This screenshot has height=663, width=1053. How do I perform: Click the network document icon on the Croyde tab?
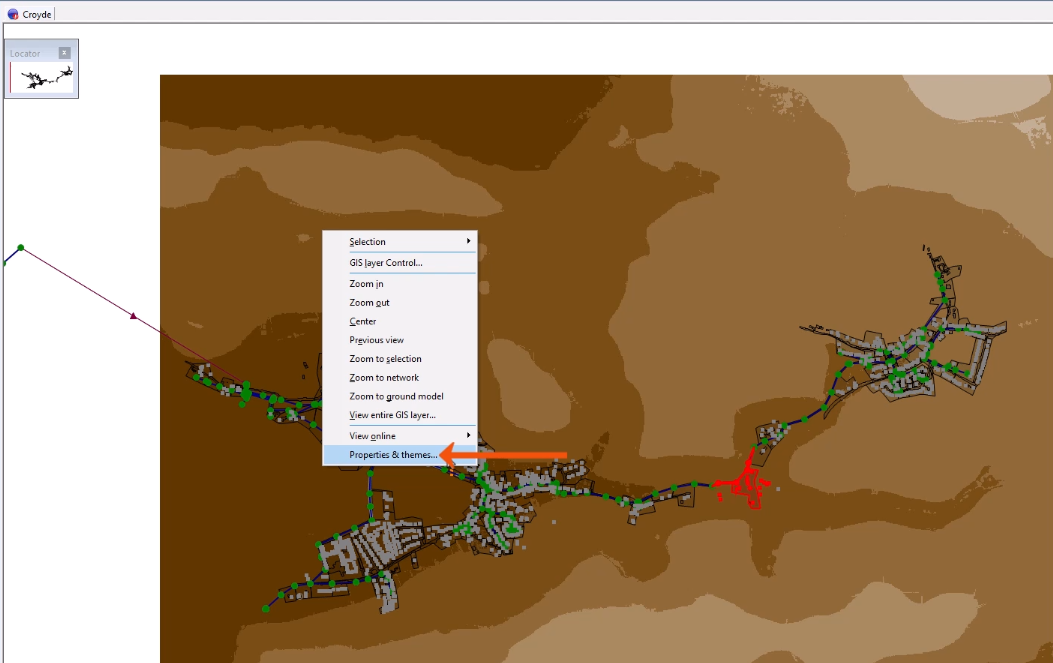pos(12,14)
